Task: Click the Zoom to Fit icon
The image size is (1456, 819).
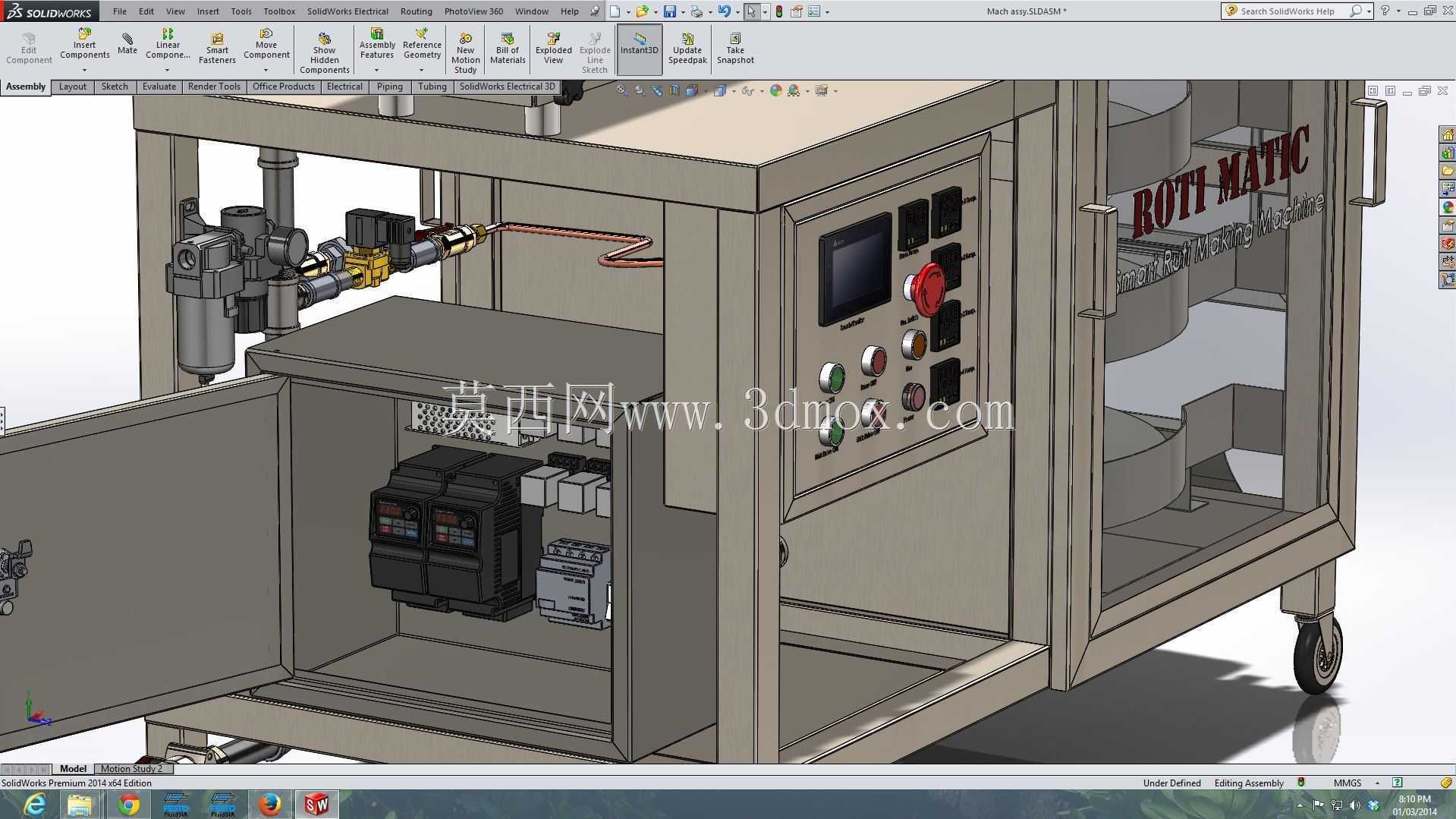Action: [621, 90]
